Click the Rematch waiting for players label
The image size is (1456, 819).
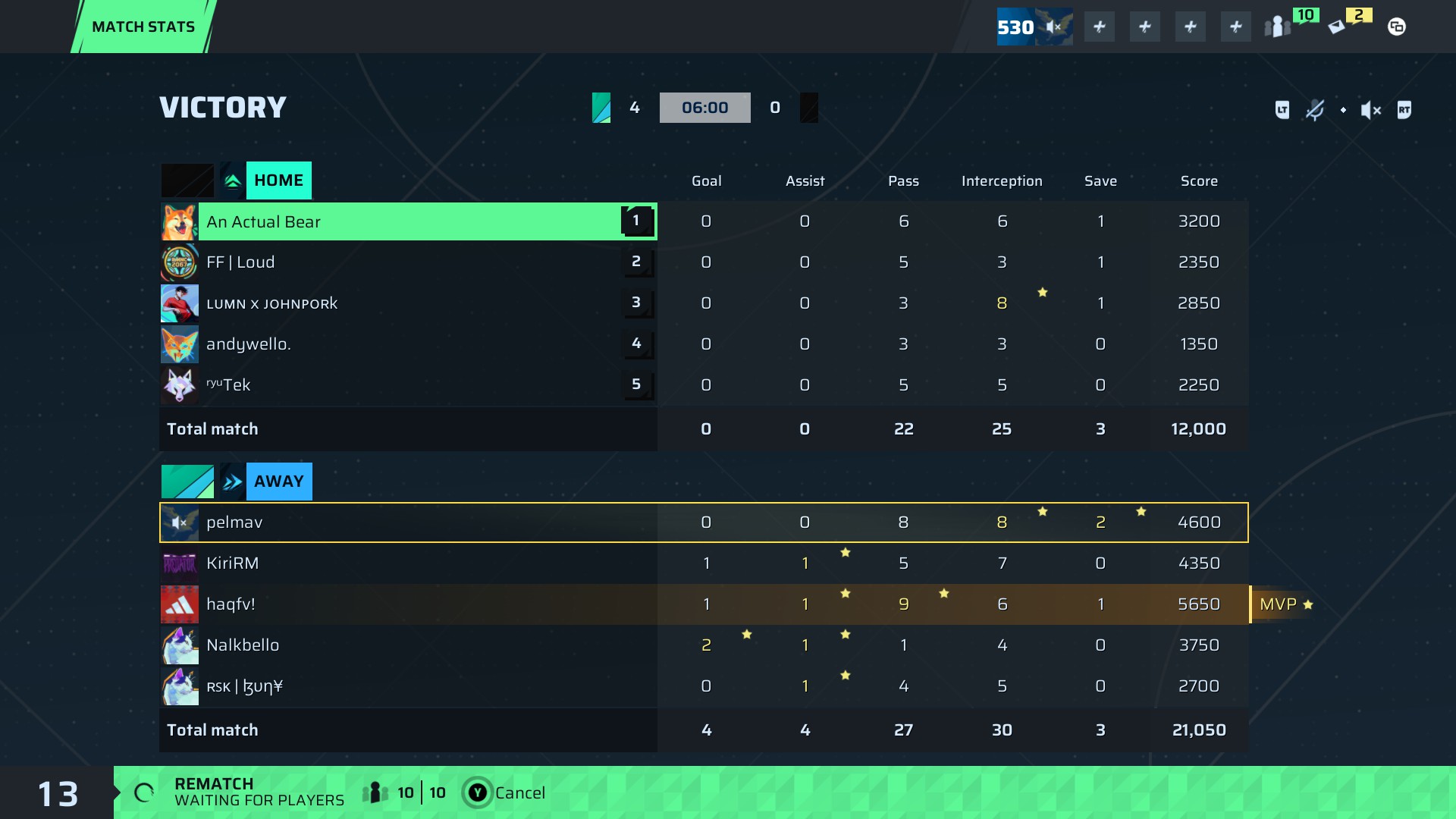[259, 792]
